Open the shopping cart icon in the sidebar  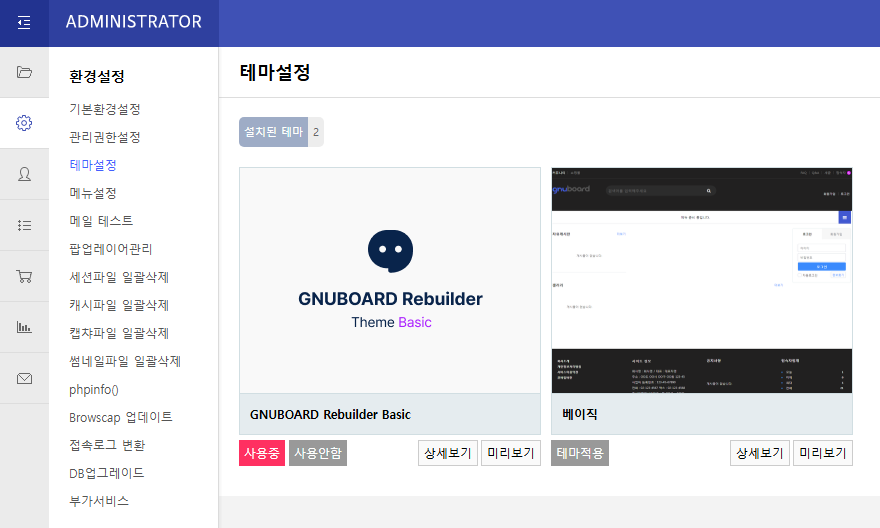[x=24, y=276]
